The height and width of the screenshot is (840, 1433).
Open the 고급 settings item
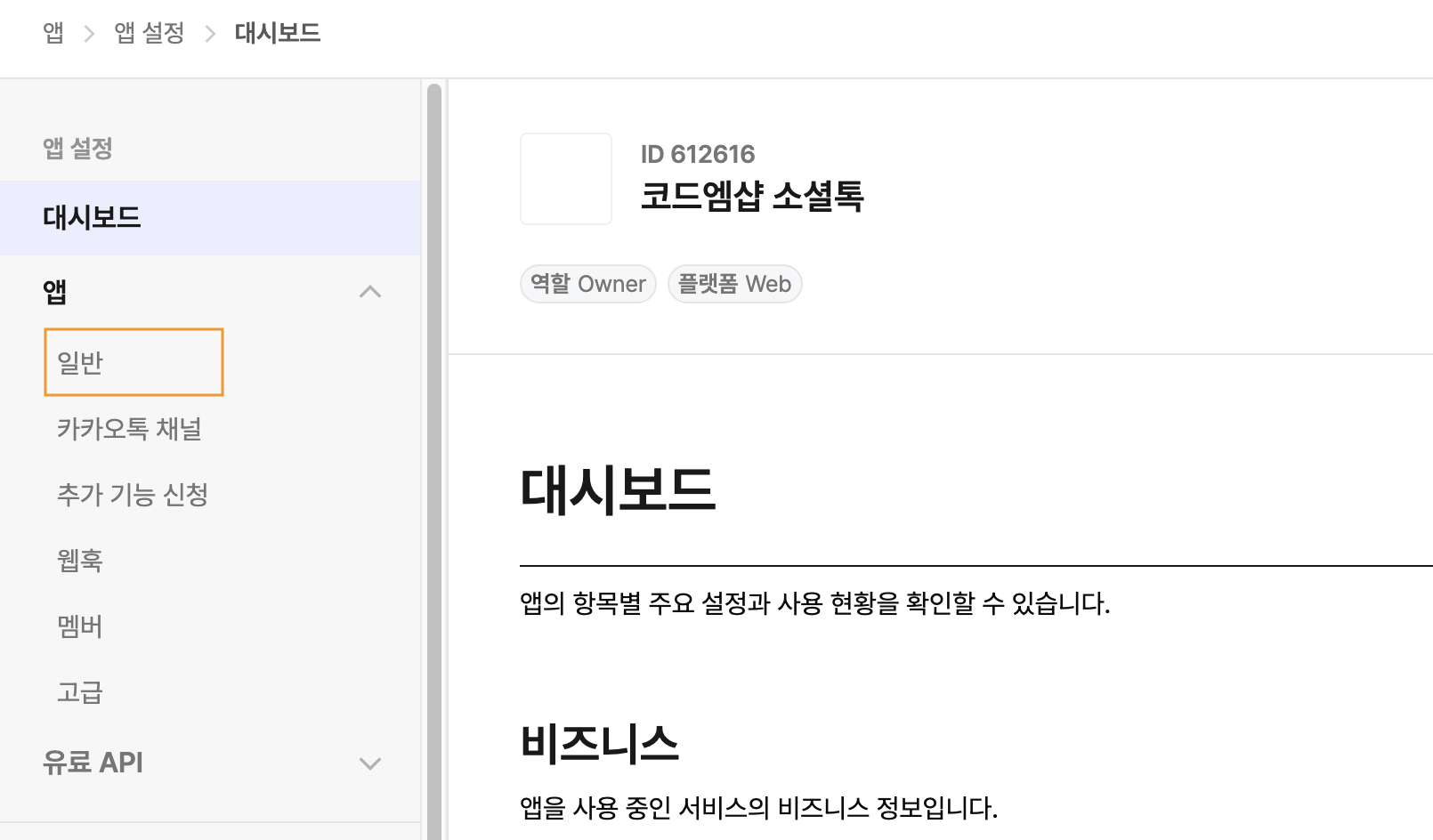pyautogui.click(x=80, y=692)
